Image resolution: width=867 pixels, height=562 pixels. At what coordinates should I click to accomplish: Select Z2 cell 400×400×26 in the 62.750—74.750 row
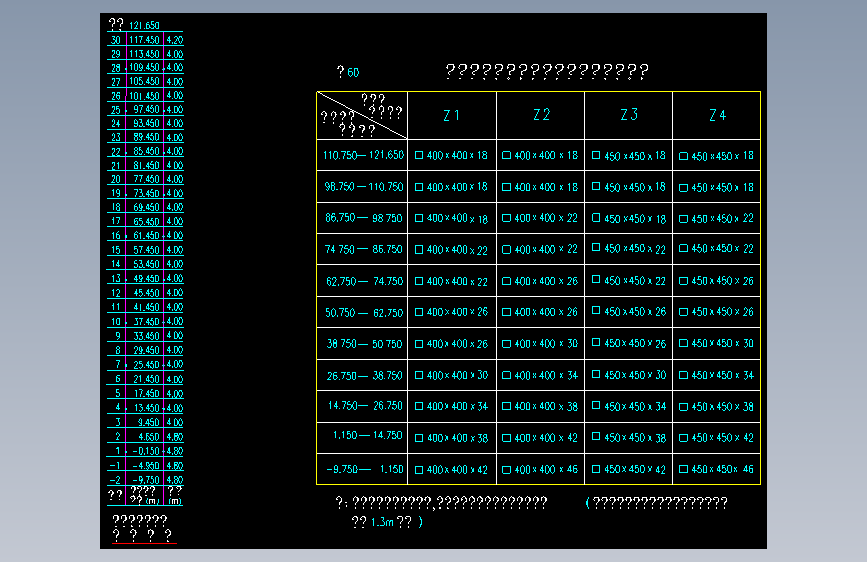(540, 281)
